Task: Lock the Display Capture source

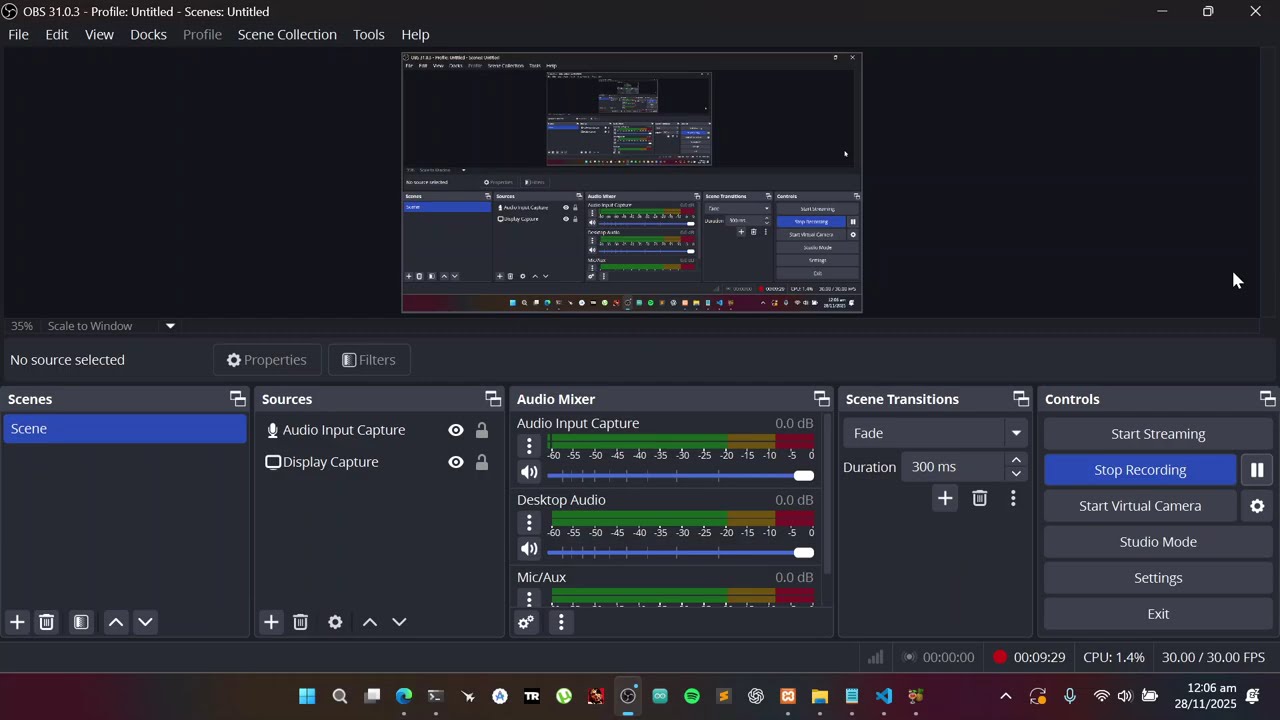Action: [482, 462]
